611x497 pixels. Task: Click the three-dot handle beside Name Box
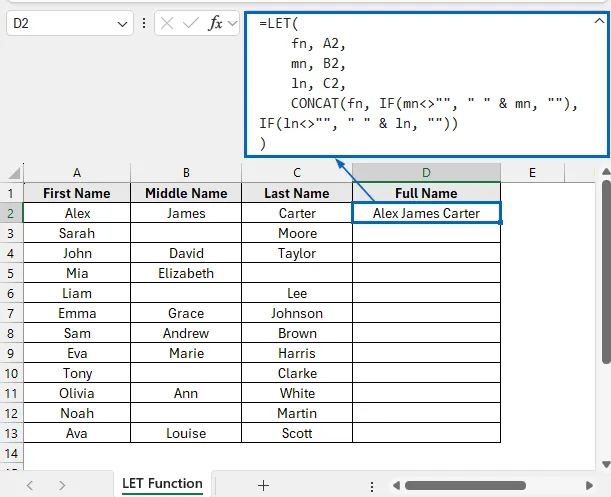pyautogui.click(x=144, y=23)
